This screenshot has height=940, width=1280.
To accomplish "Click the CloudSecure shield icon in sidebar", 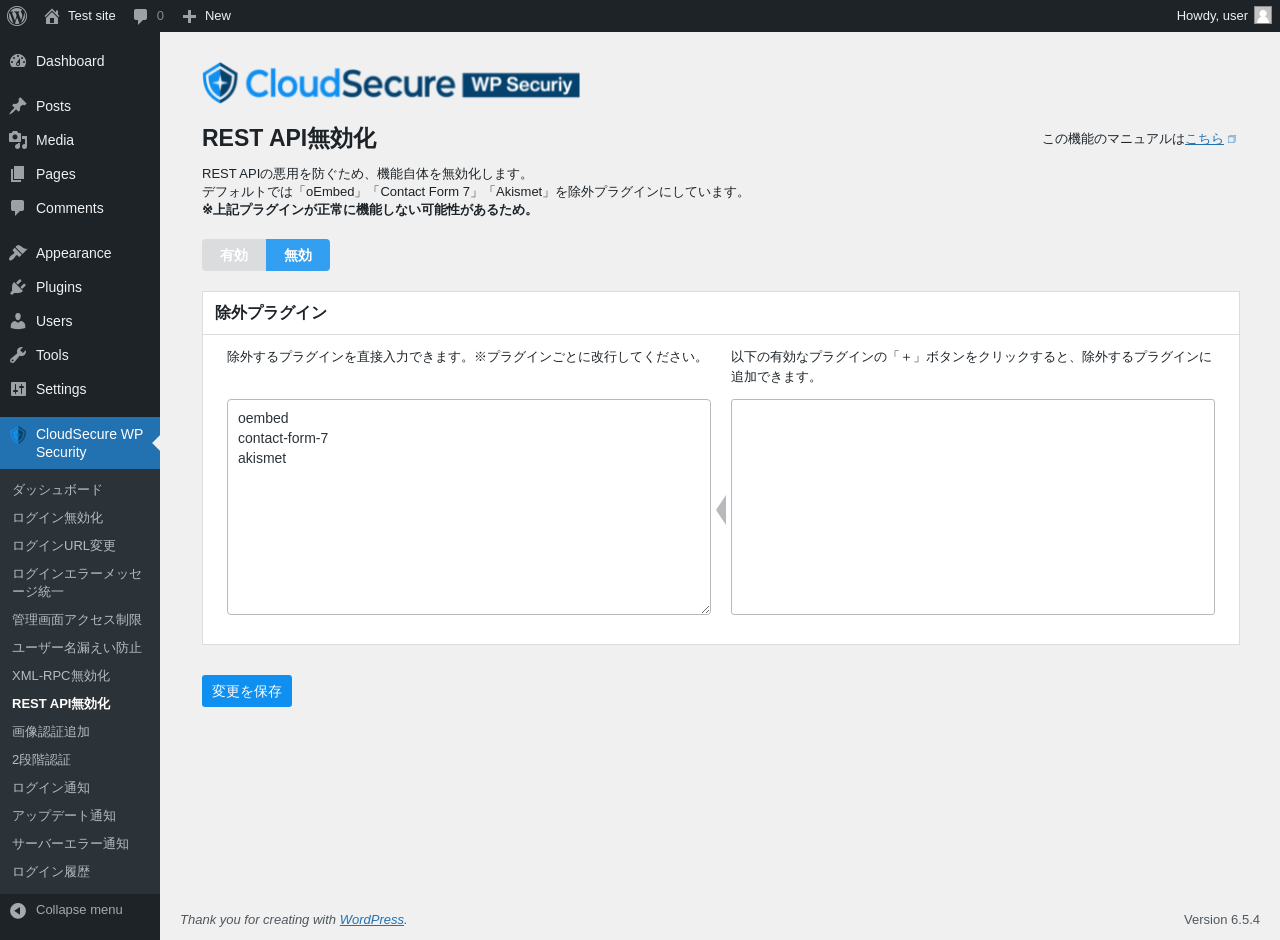I will point(18,435).
